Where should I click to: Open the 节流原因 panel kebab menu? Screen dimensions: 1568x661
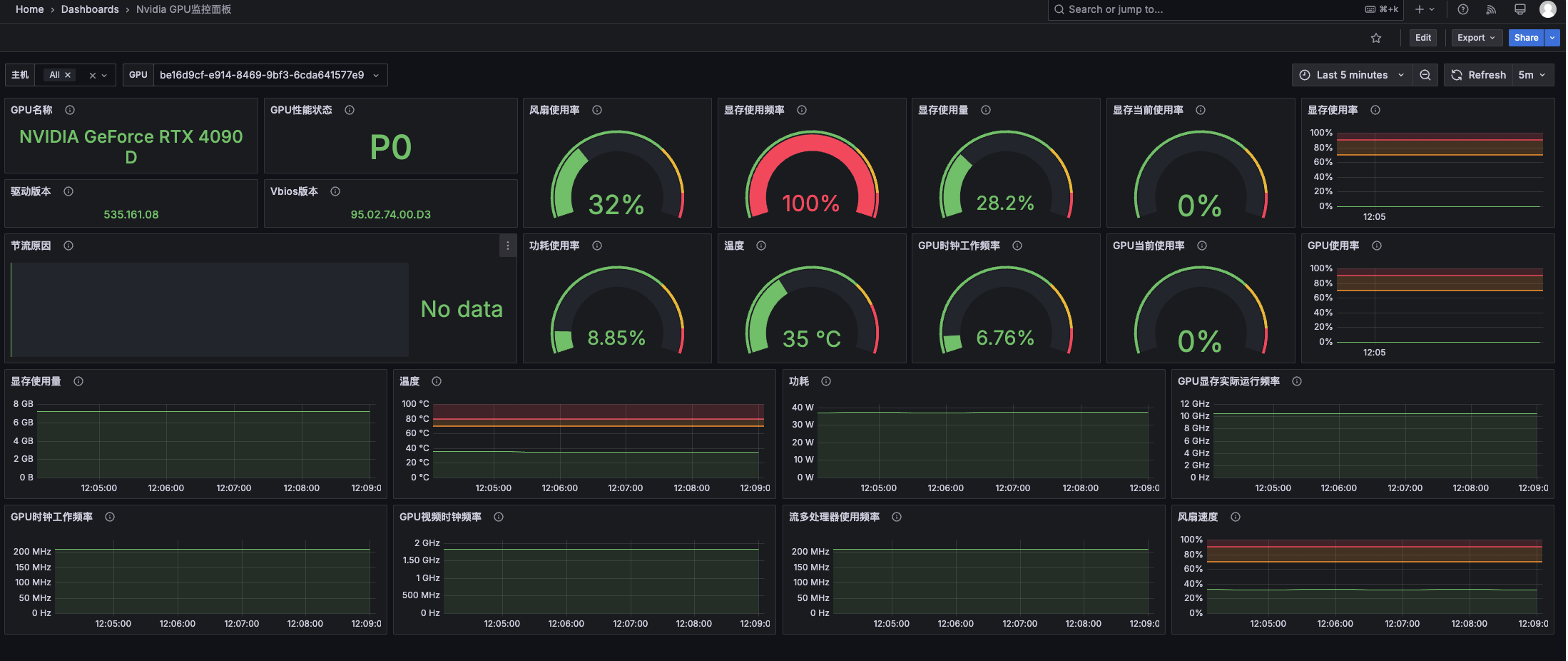pyautogui.click(x=507, y=246)
